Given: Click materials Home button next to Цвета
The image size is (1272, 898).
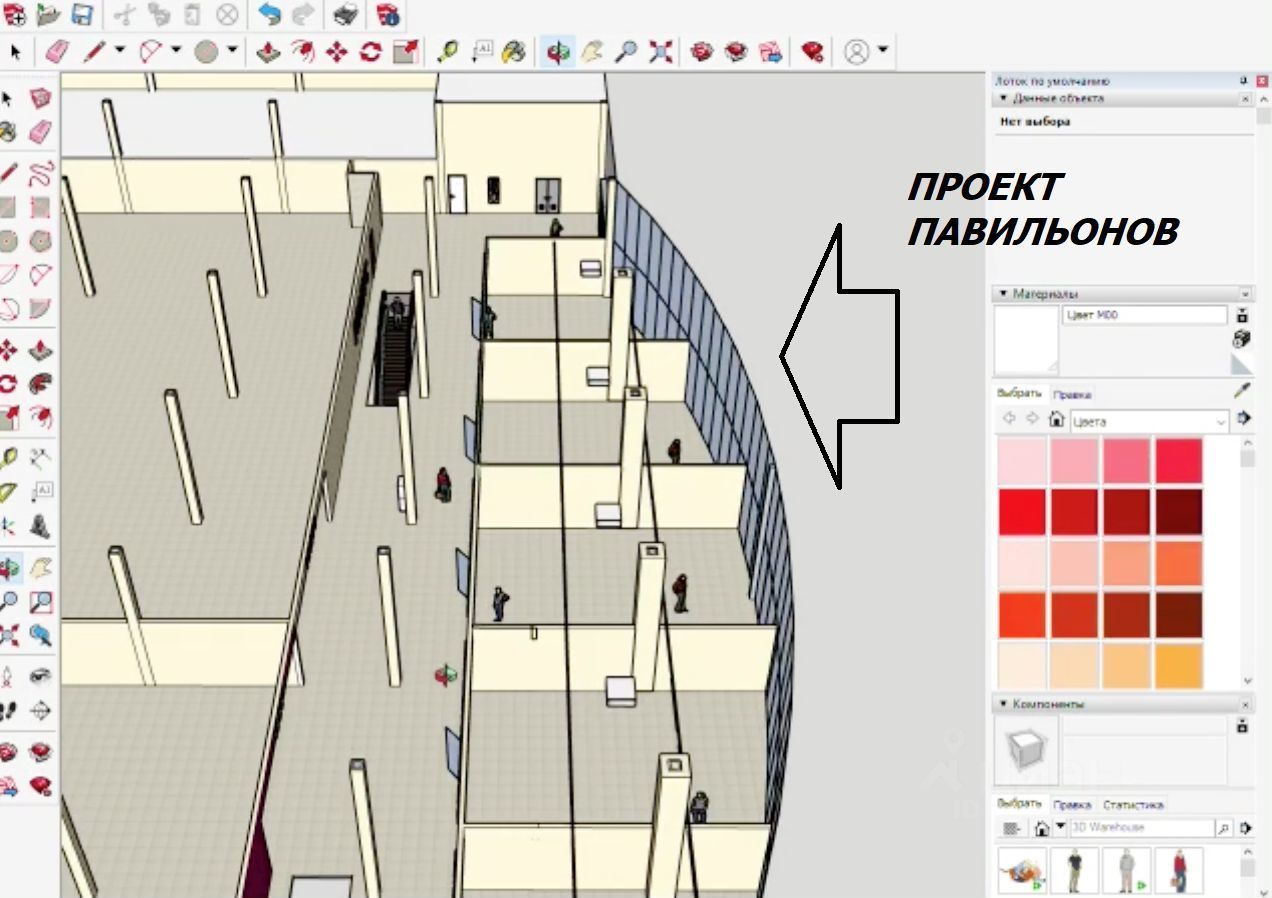Looking at the screenshot, I should [x=1056, y=421].
